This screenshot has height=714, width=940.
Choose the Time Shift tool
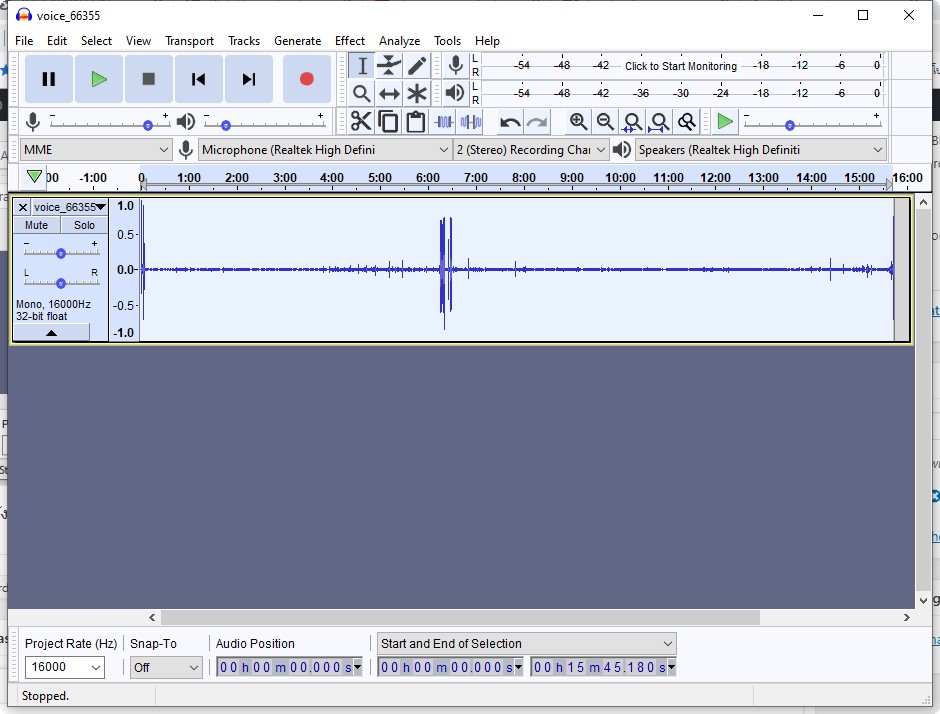click(389, 94)
